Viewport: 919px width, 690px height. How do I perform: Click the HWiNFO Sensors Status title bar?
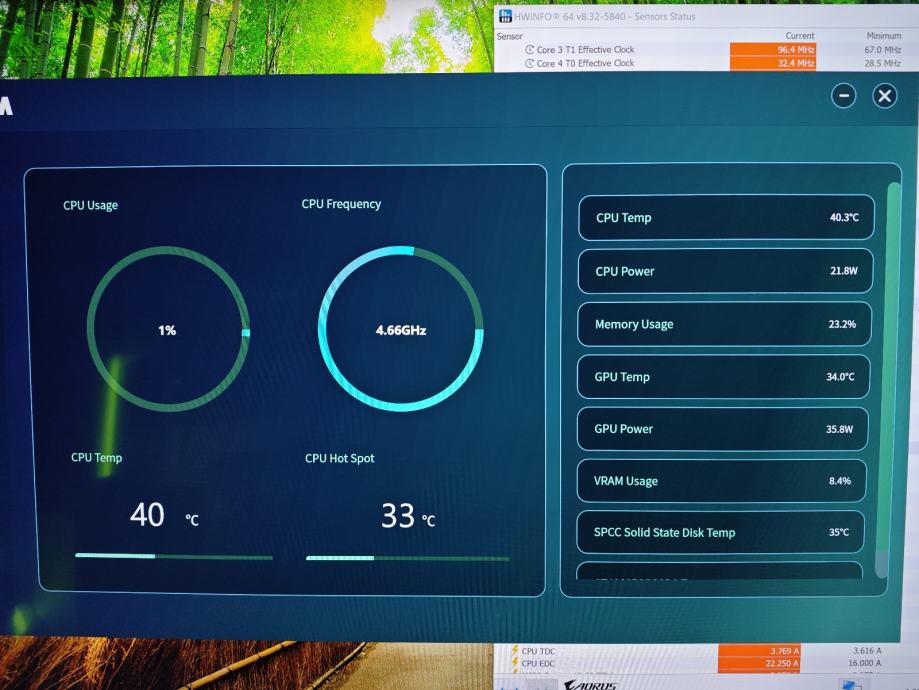coord(706,16)
